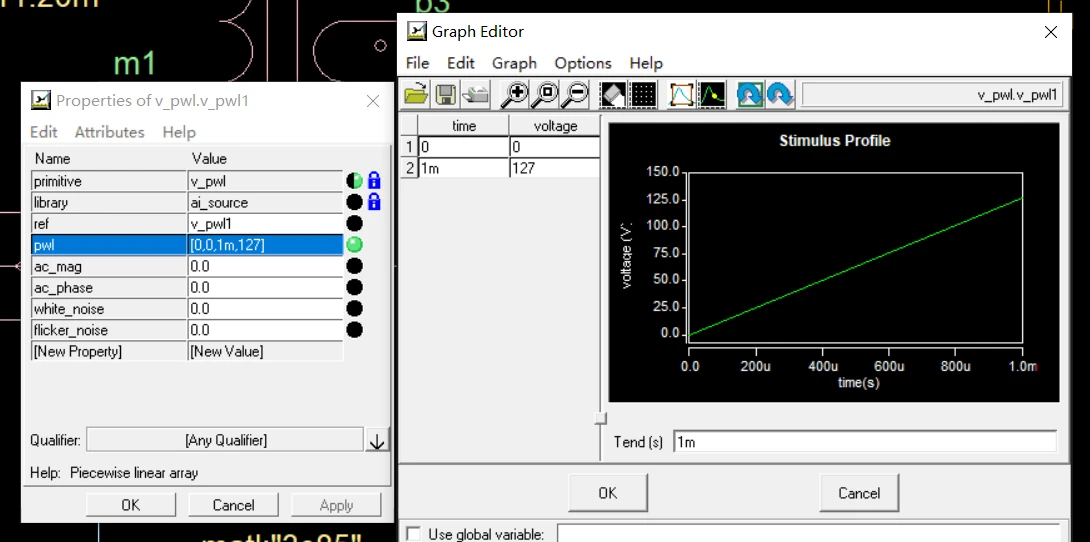The image size is (1090, 542).
Task: Click the [New Property] cell
Action: (x=109, y=351)
